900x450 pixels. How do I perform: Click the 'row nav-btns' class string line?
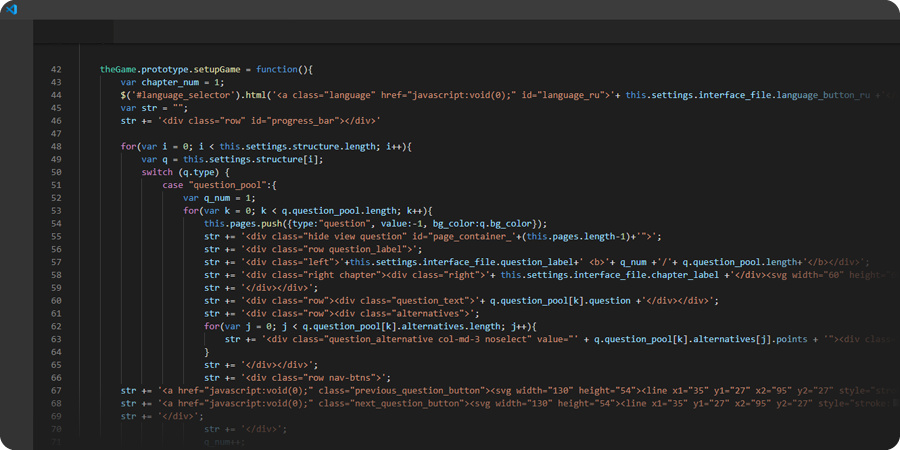point(297,378)
